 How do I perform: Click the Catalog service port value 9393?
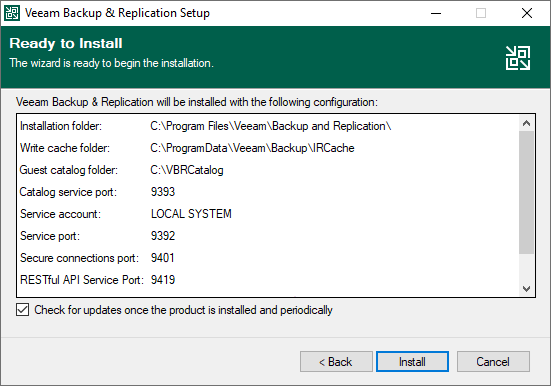coord(163,192)
